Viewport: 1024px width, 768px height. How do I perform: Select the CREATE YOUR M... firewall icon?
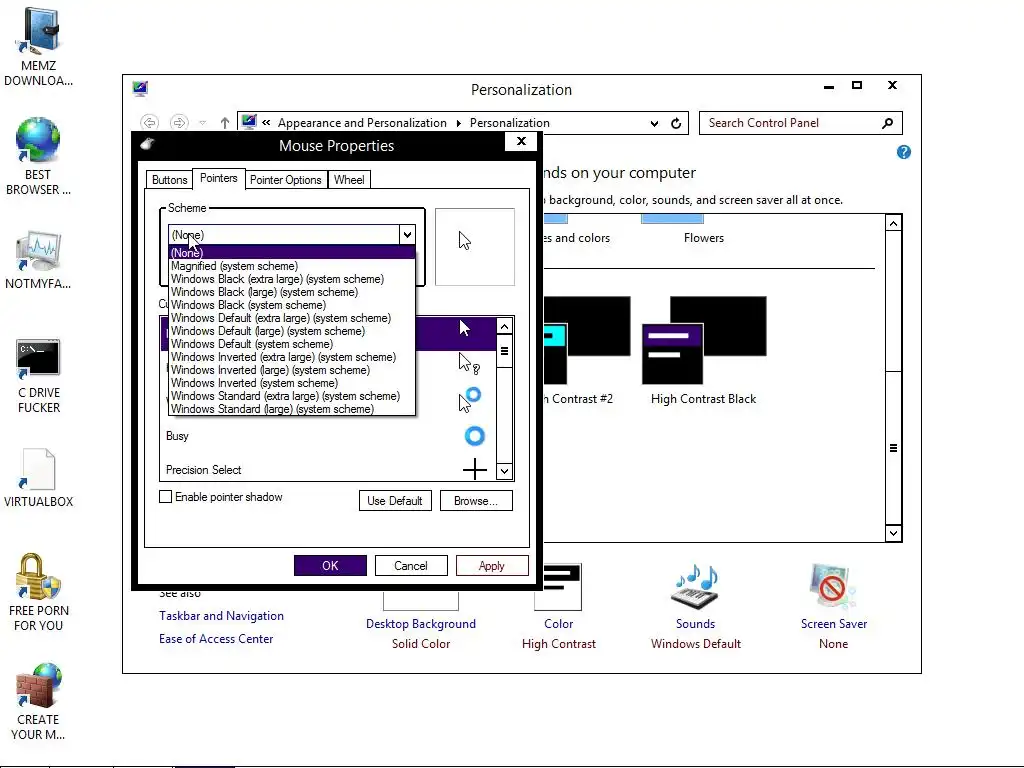[39, 685]
